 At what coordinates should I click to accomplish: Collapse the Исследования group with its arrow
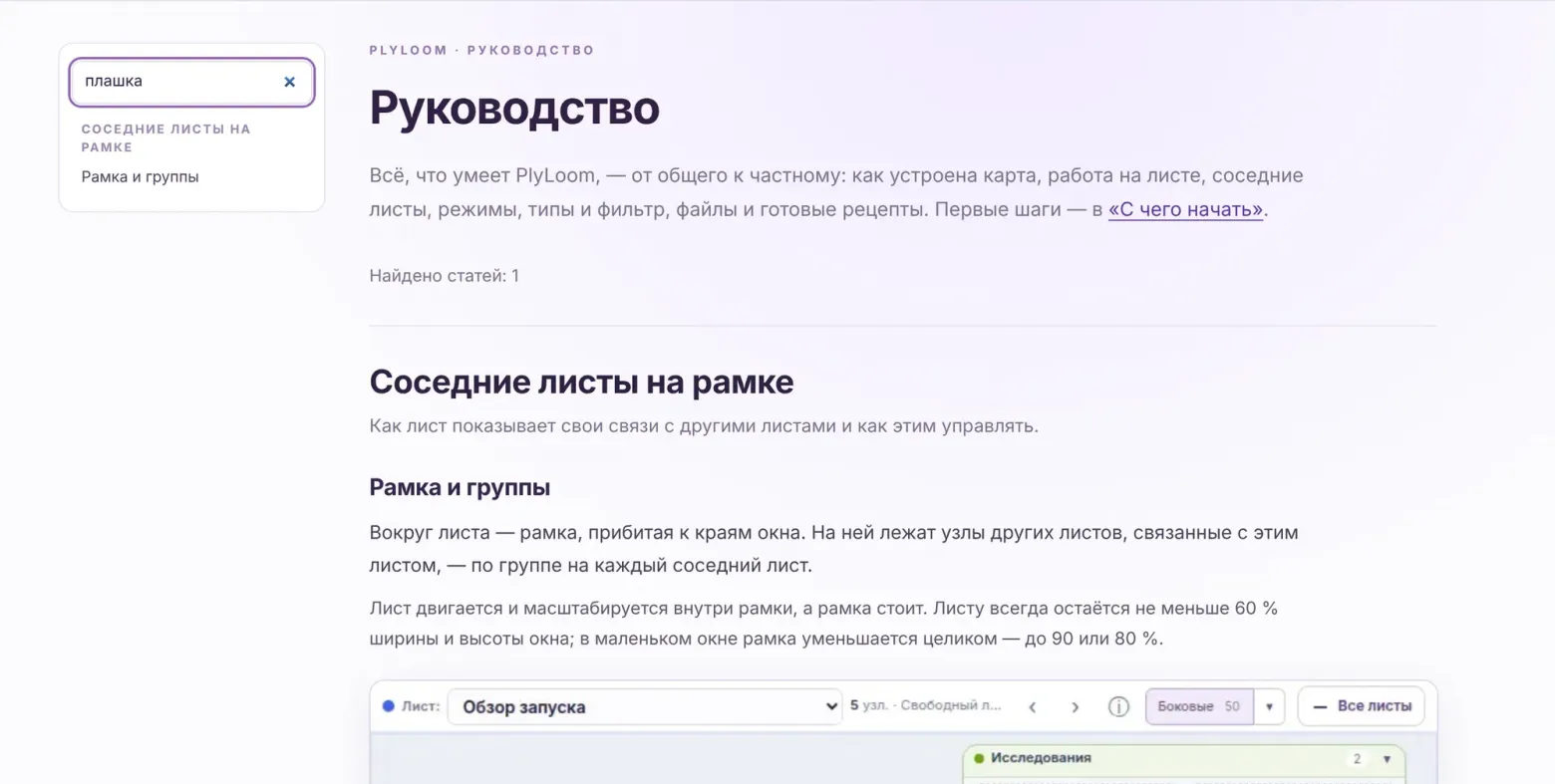[x=1387, y=759]
